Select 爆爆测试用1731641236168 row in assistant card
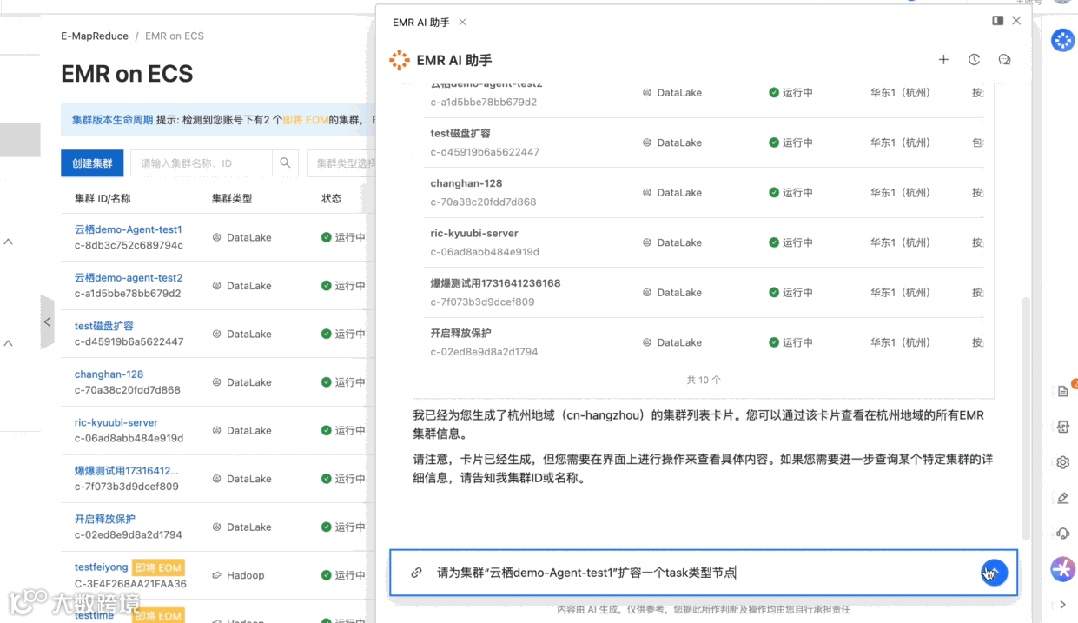The width and height of the screenshot is (1078, 623). pyautogui.click(x=704, y=292)
